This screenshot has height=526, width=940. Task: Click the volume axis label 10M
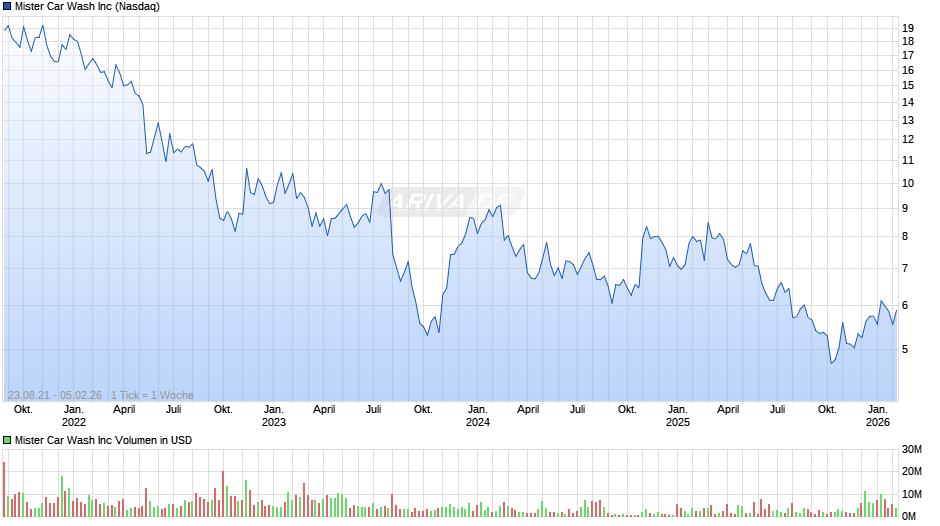[911, 494]
